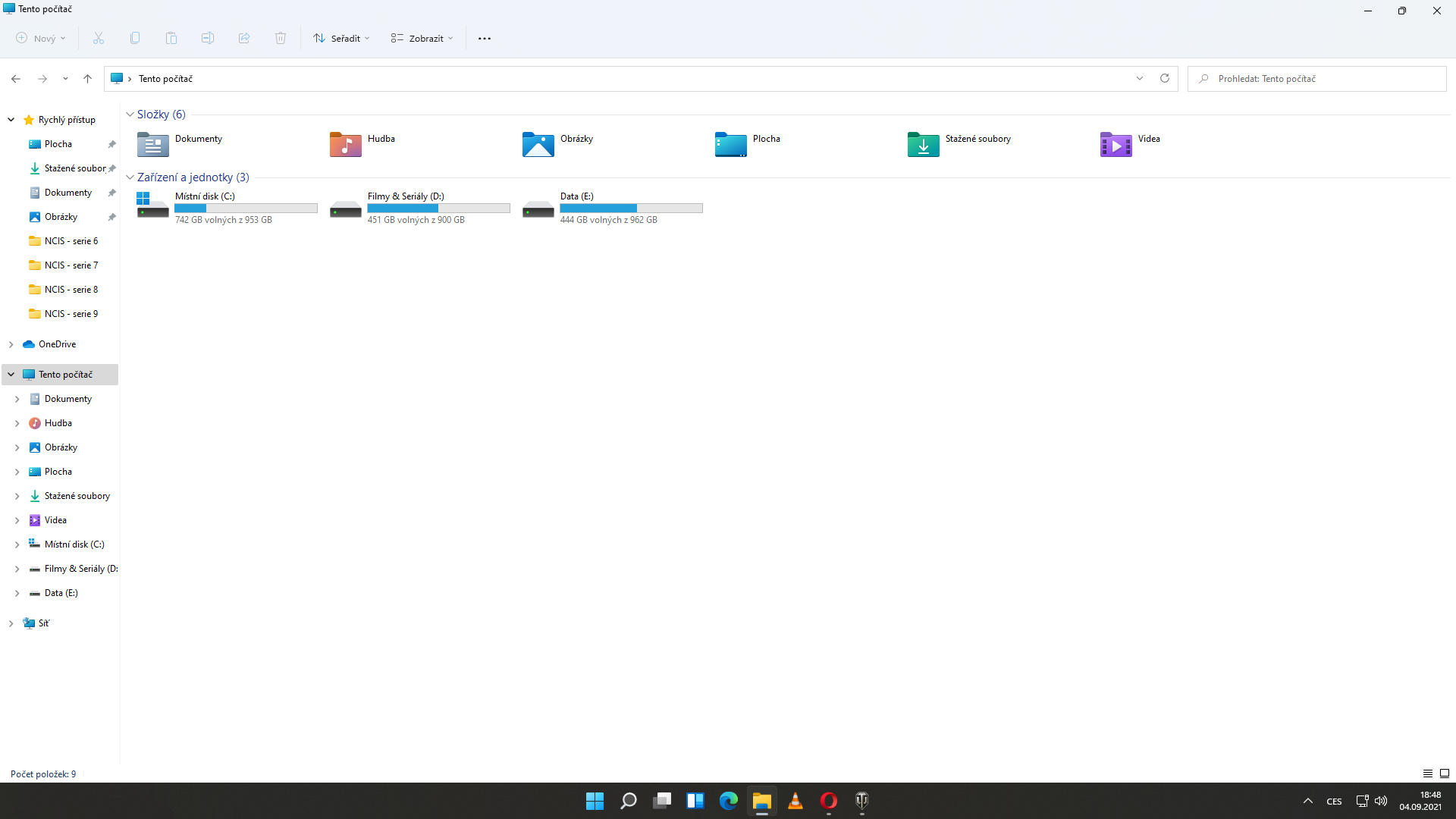Open the Seřadit sort menu
The width and height of the screenshot is (1456, 819).
[341, 38]
